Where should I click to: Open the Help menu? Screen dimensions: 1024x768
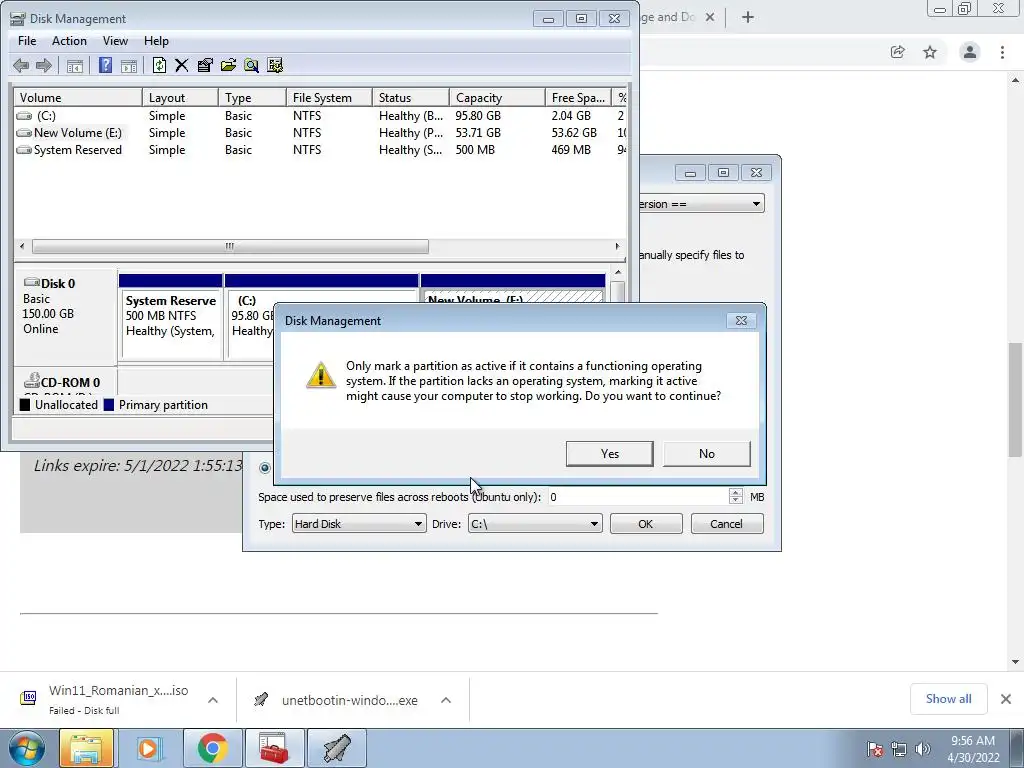(156, 40)
